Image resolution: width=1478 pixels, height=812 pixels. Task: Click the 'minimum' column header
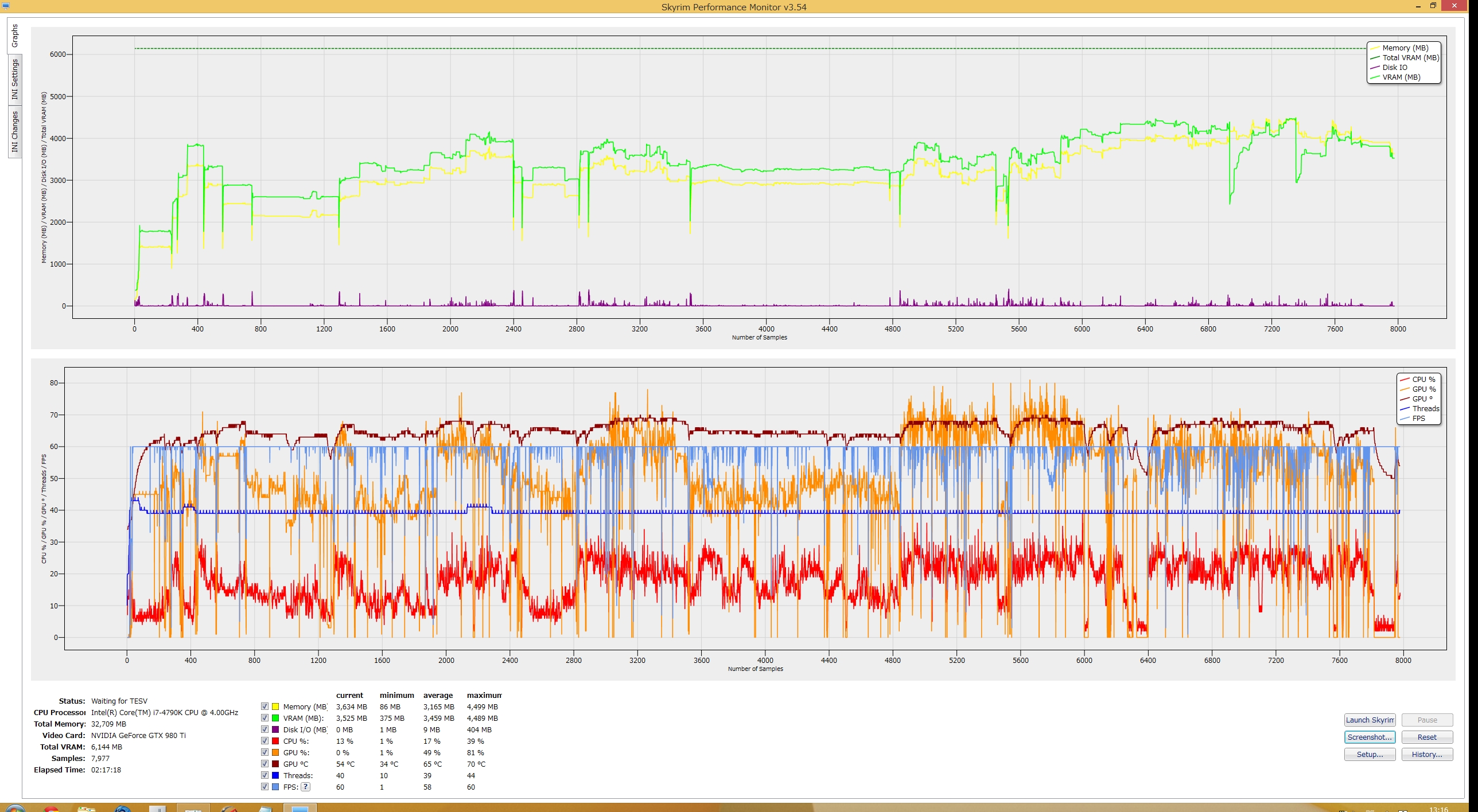point(396,696)
